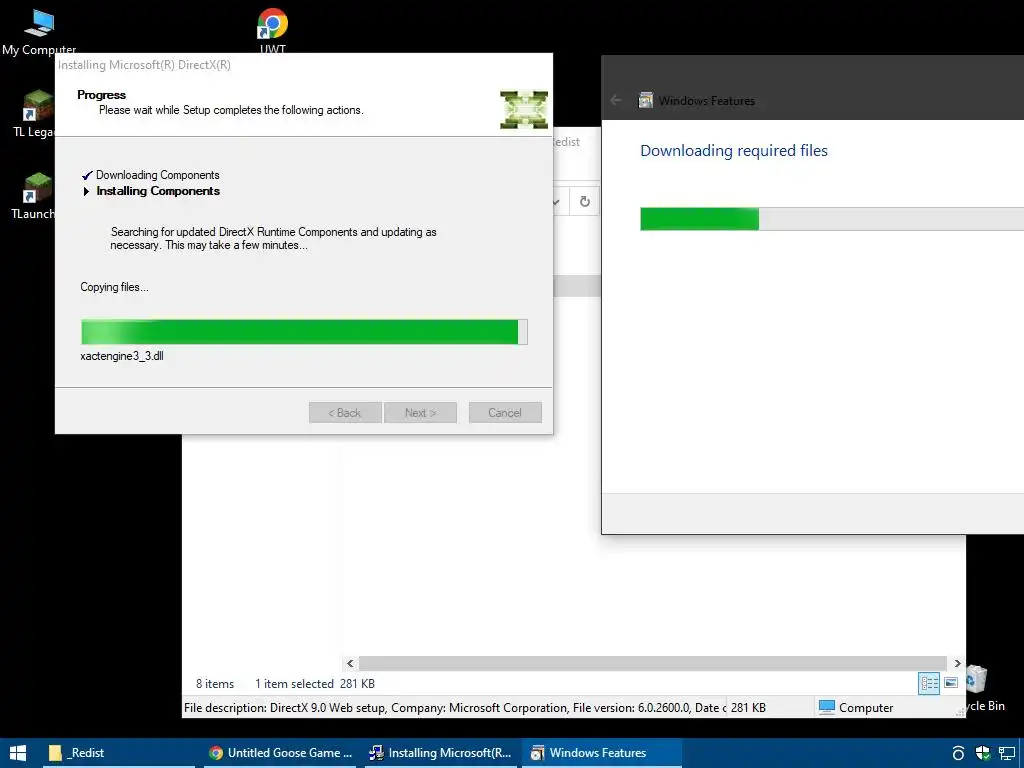Viewport: 1024px width, 768px height.
Task: Click the DirectX logo in the setup header
Action: pyautogui.click(x=524, y=110)
